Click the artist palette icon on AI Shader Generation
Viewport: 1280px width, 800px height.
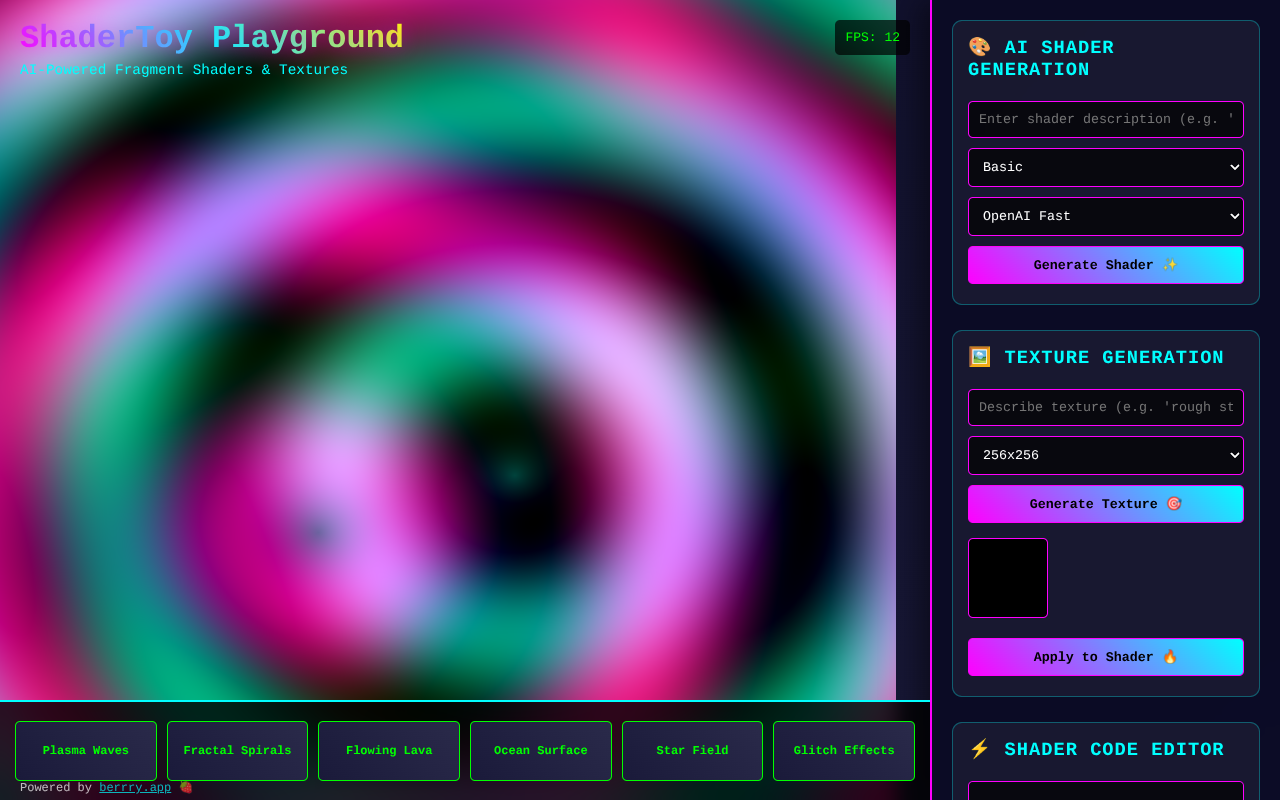tap(978, 46)
